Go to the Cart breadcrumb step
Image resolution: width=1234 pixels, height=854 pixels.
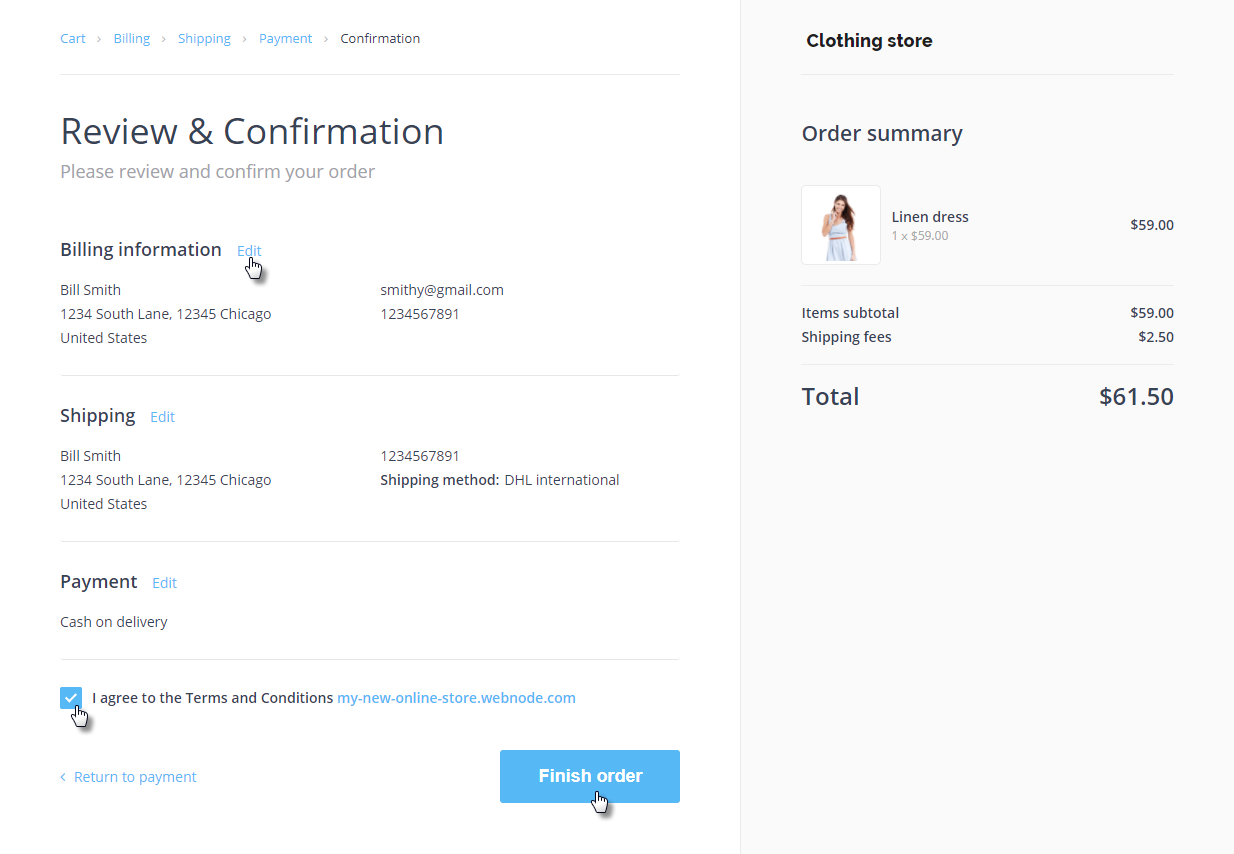[x=73, y=39]
